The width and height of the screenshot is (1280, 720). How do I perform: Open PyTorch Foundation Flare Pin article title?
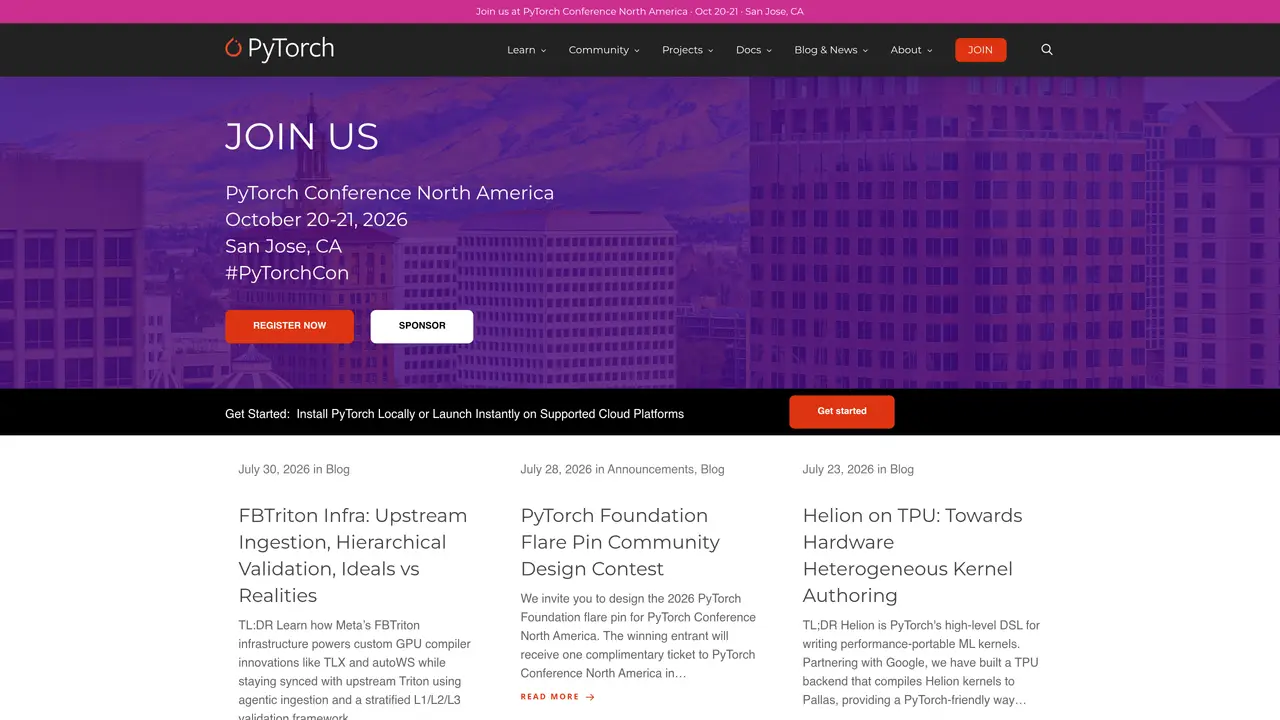click(x=620, y=542)
